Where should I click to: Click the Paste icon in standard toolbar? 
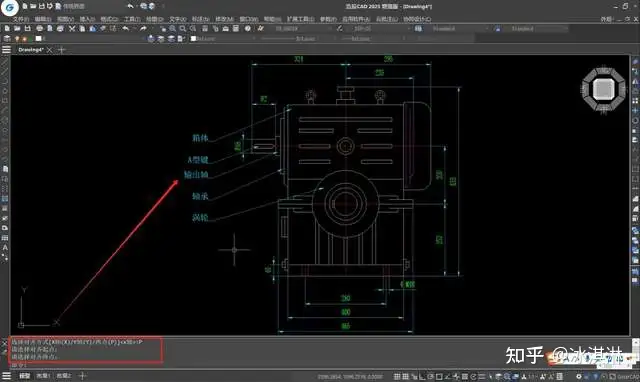coord(93,29)
